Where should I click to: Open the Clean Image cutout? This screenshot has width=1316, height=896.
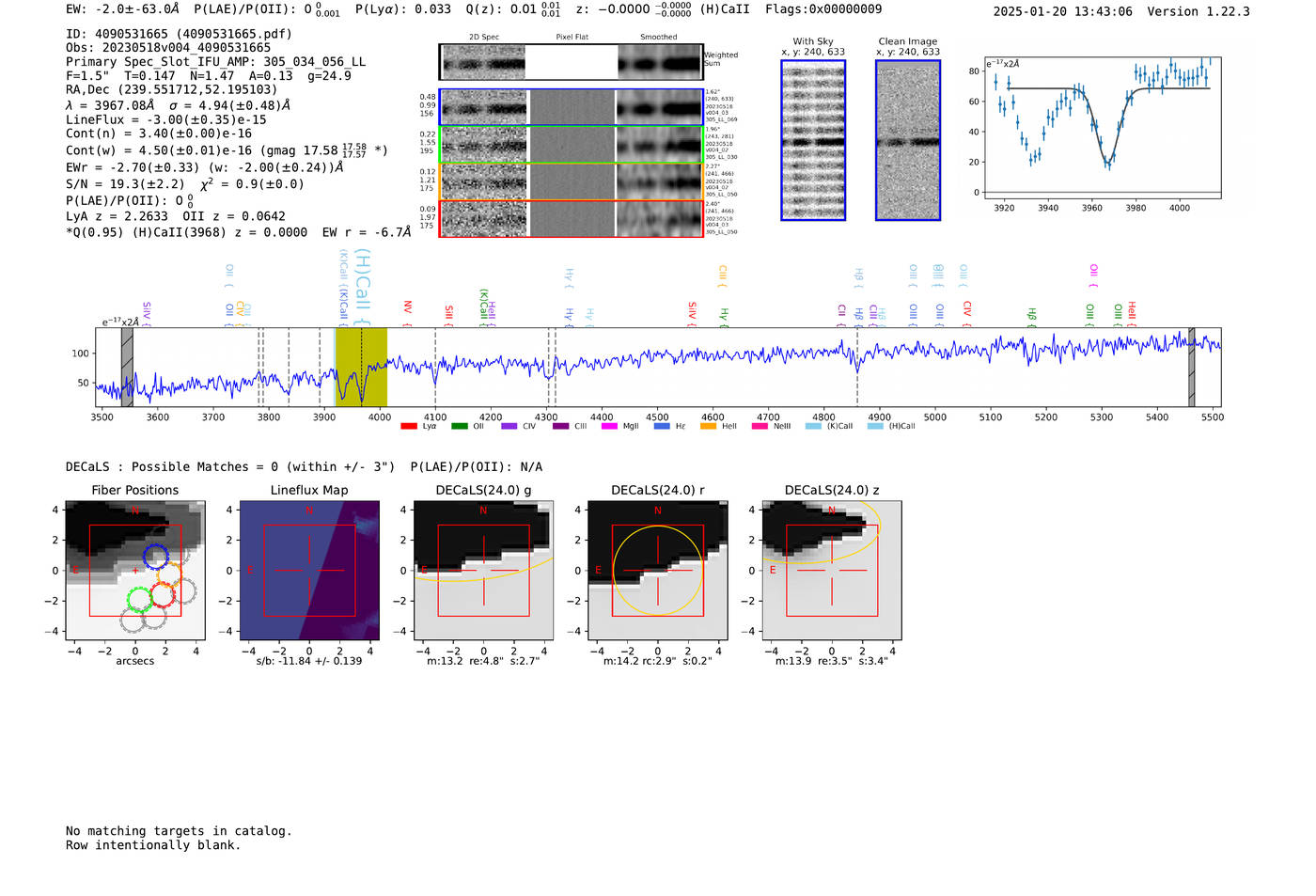(907, 140)
